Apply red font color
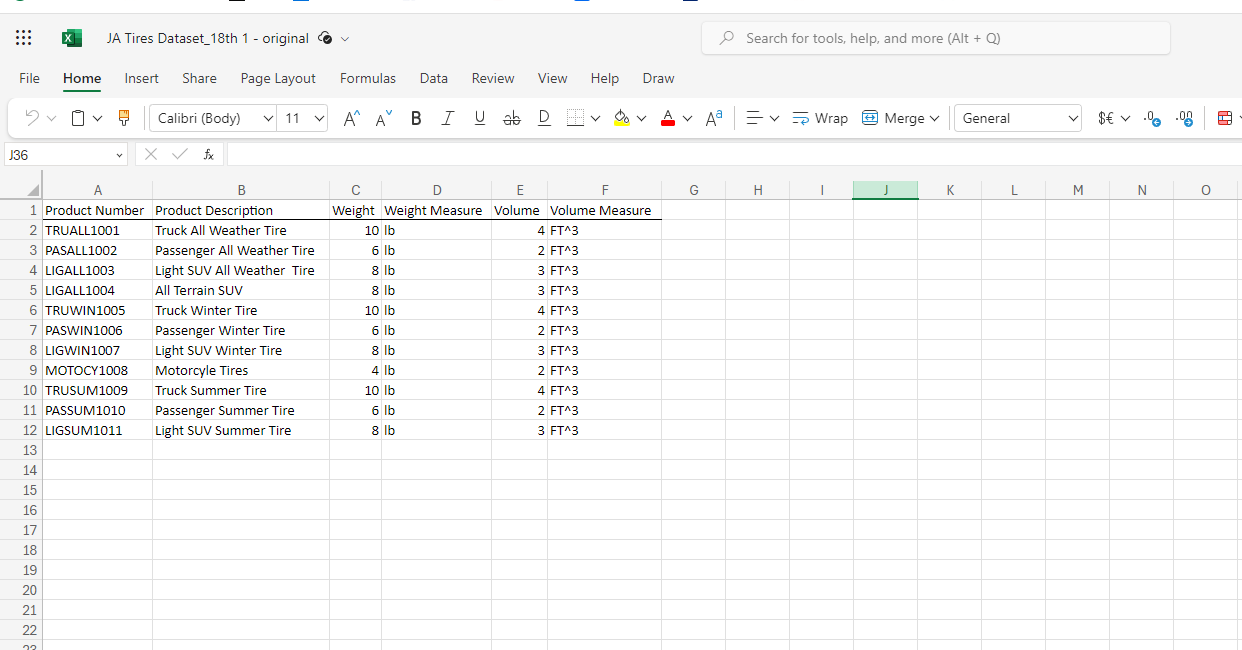 pos(668,118)
